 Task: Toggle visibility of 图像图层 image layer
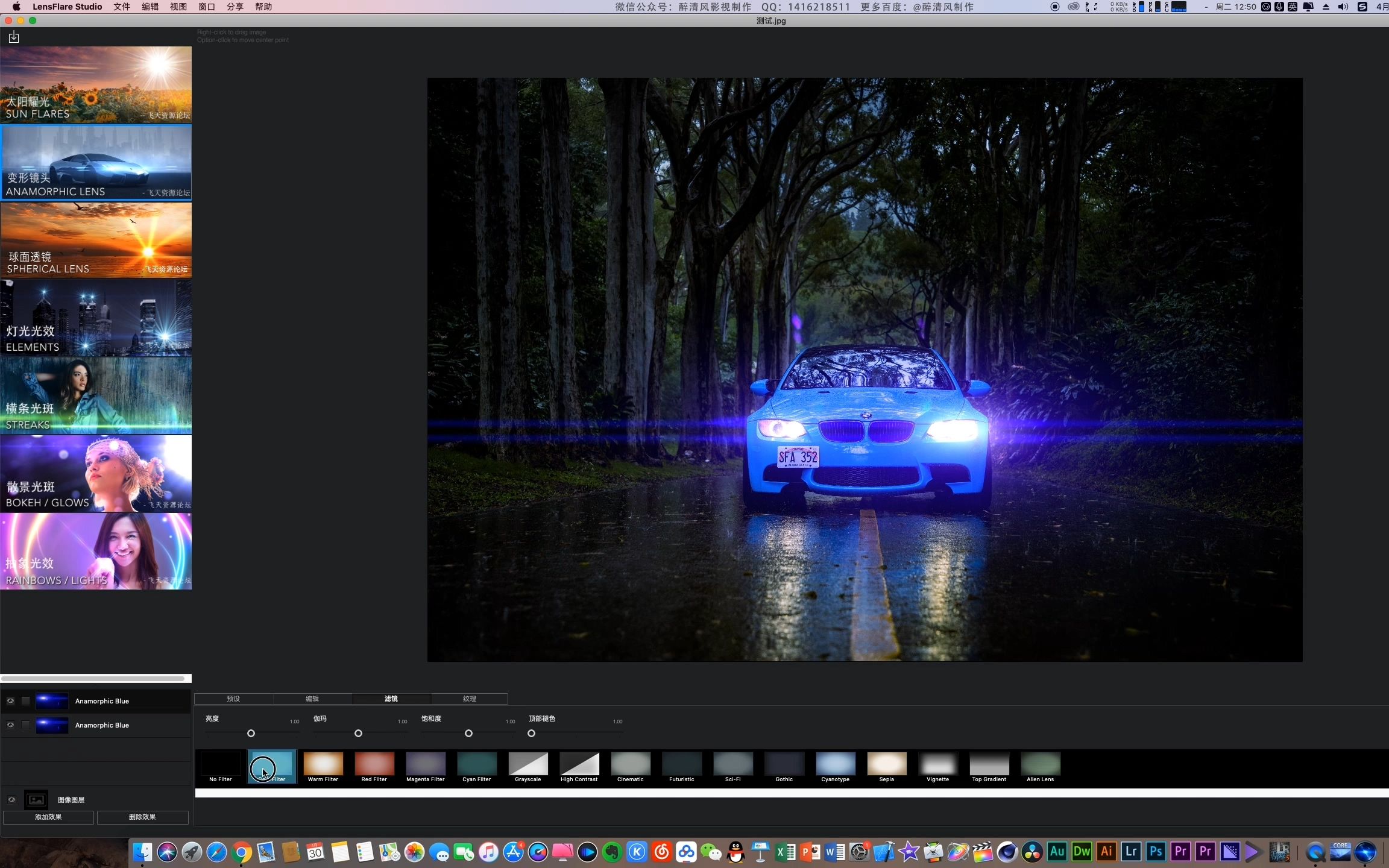[11, 800]
